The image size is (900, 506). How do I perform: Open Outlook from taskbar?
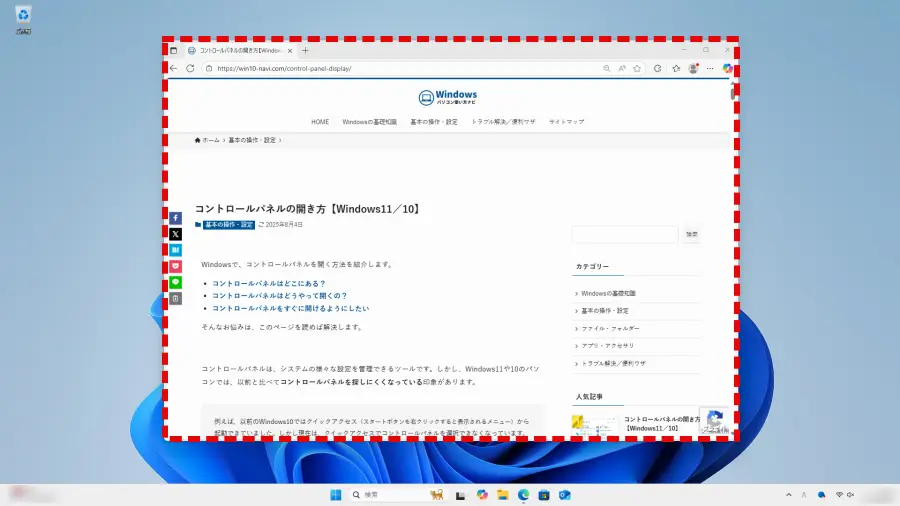coord(565,495)
